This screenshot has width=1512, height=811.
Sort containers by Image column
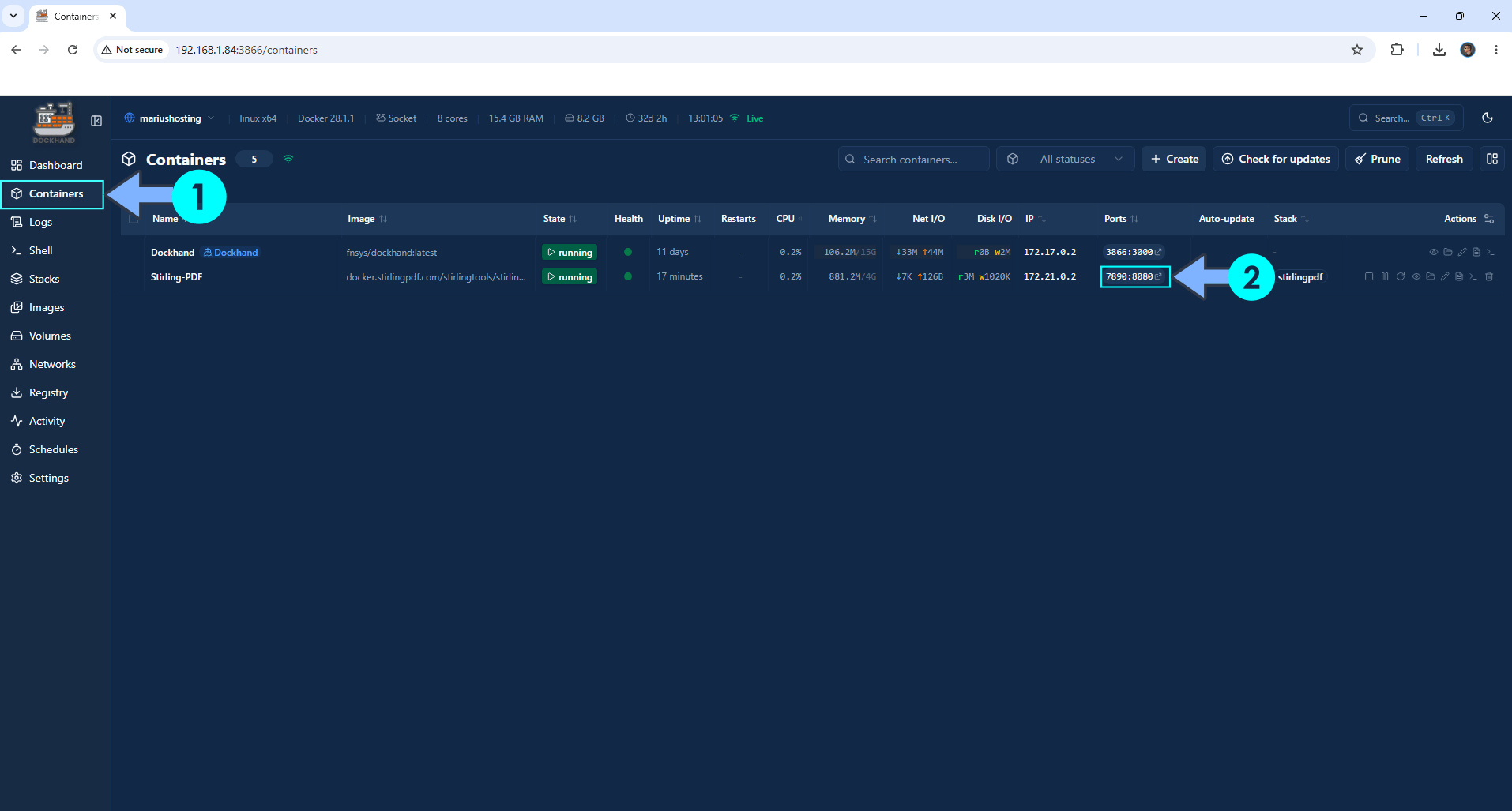(x=367, y=219)
